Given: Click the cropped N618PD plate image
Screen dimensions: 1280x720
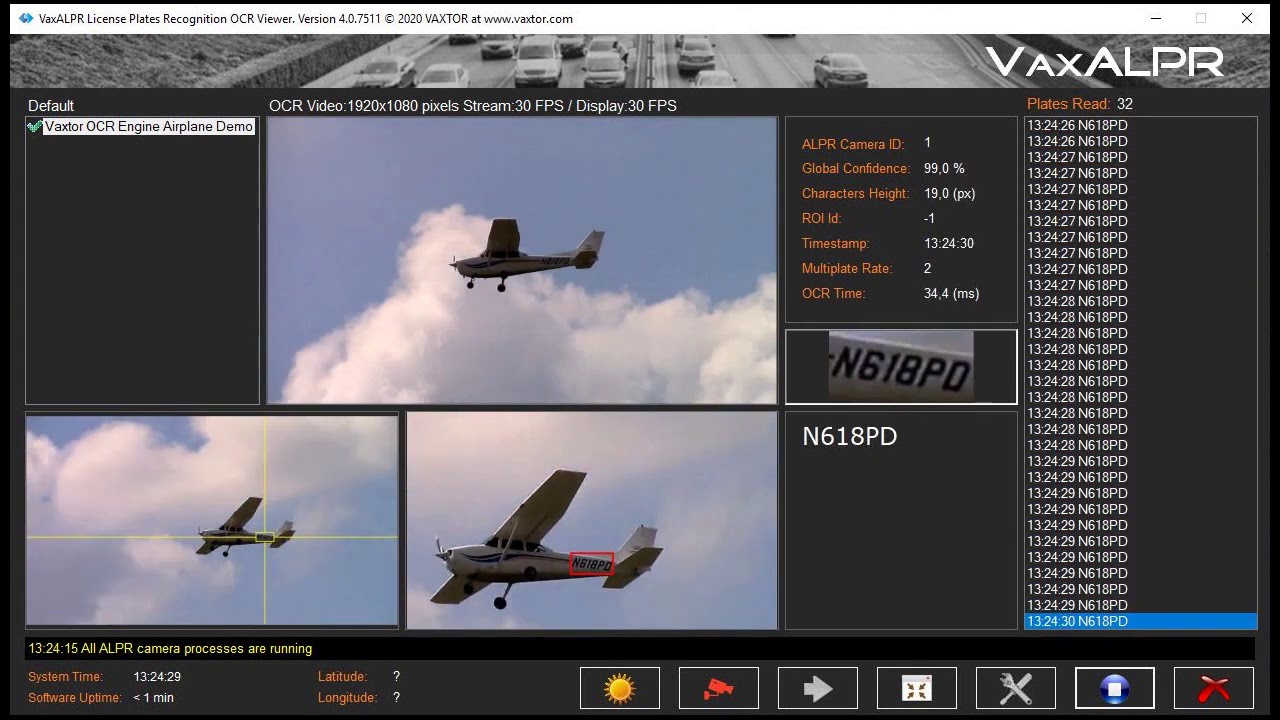Looking at the screenshot, I should [x=901, y=366].
